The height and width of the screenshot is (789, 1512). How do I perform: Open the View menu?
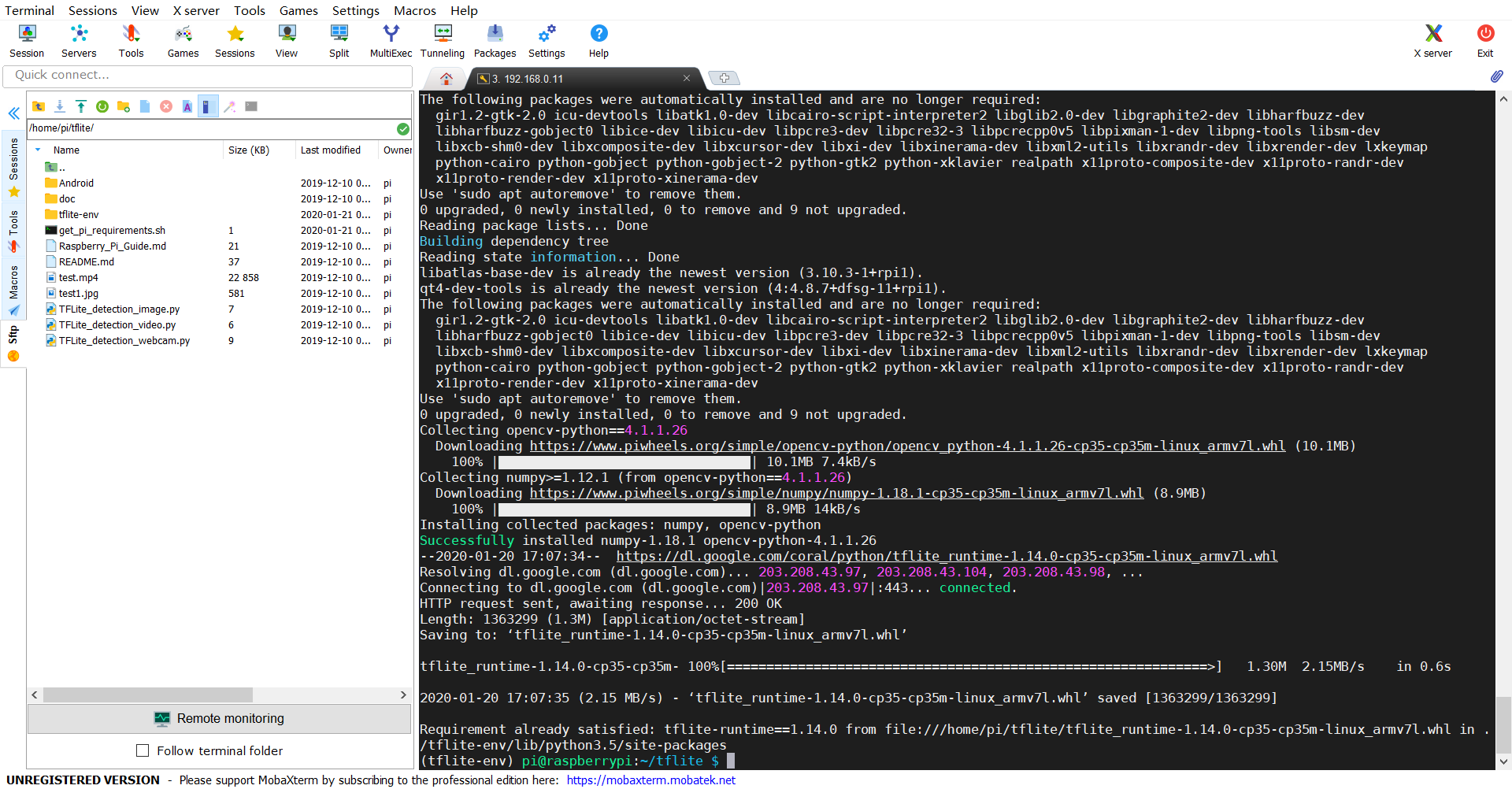click(145, 10)
